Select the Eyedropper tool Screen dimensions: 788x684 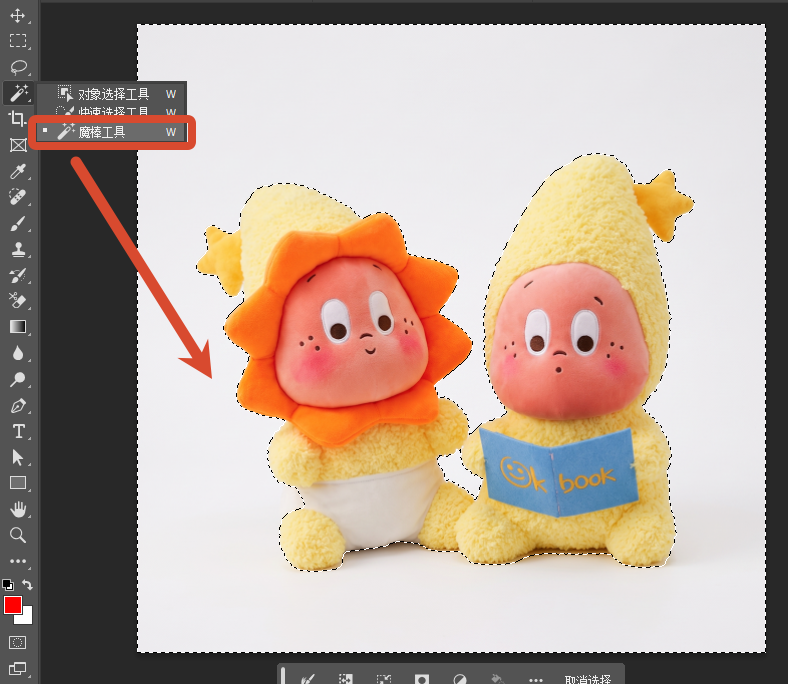point(18,171)
